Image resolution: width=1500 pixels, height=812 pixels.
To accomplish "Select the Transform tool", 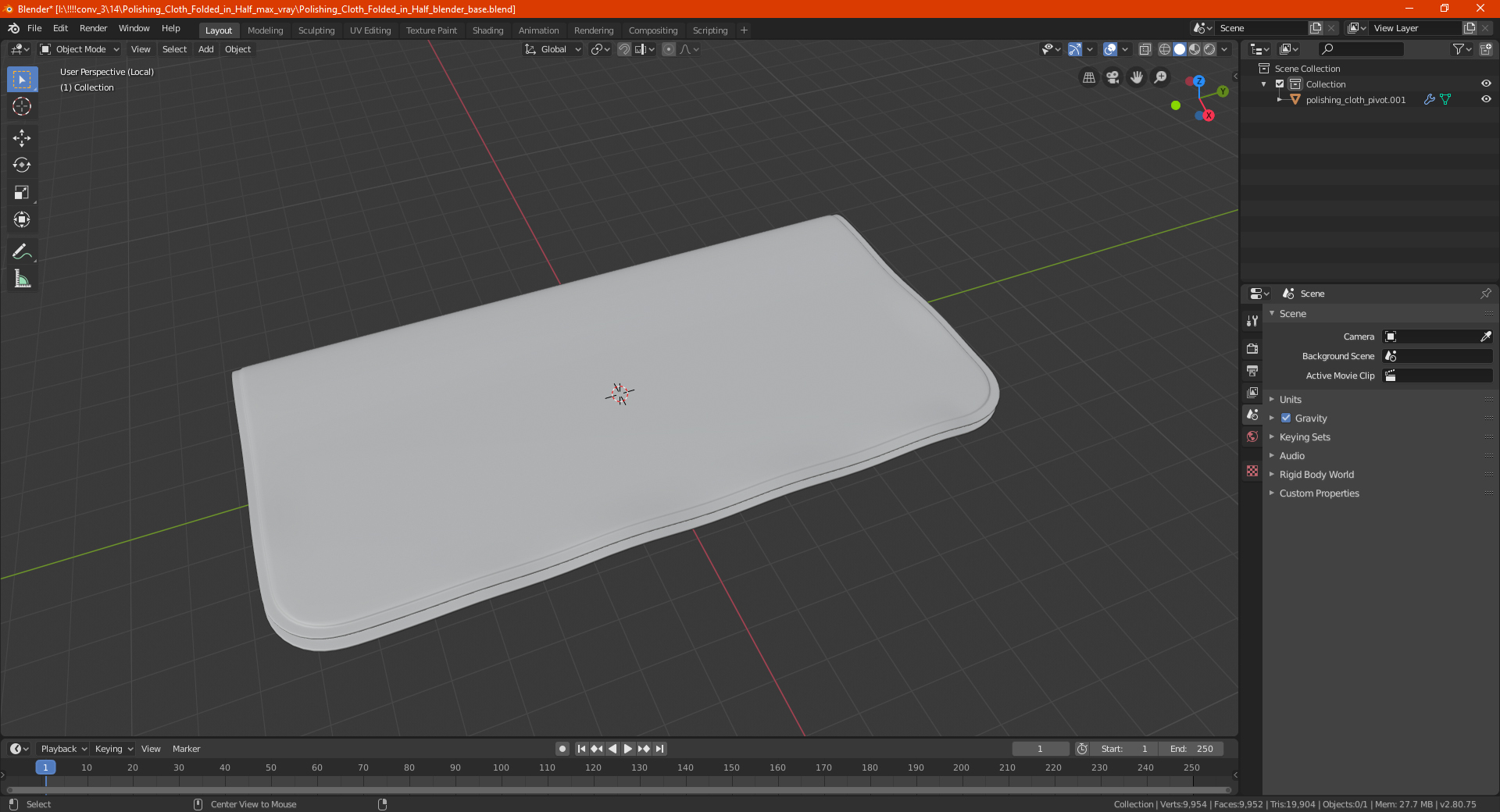I will (x=22, y=219).
